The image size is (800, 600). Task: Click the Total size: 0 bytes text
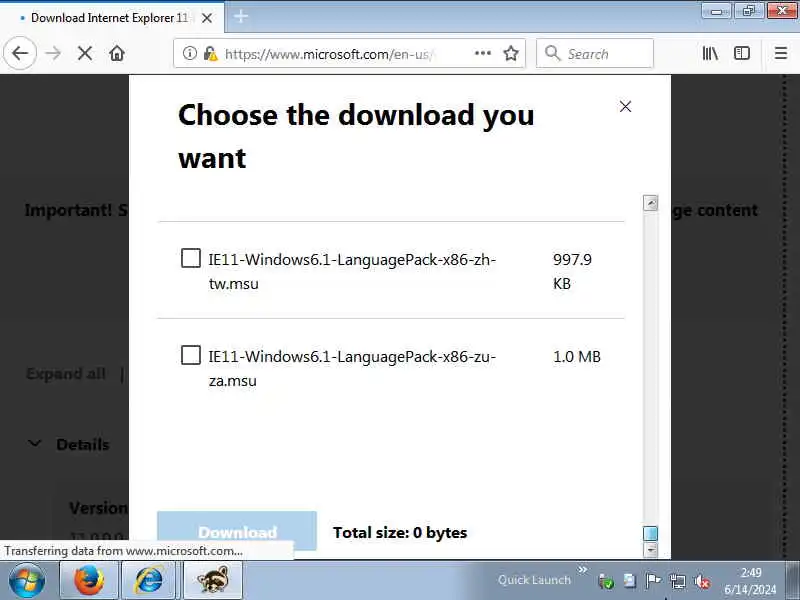tap(400, 533)
